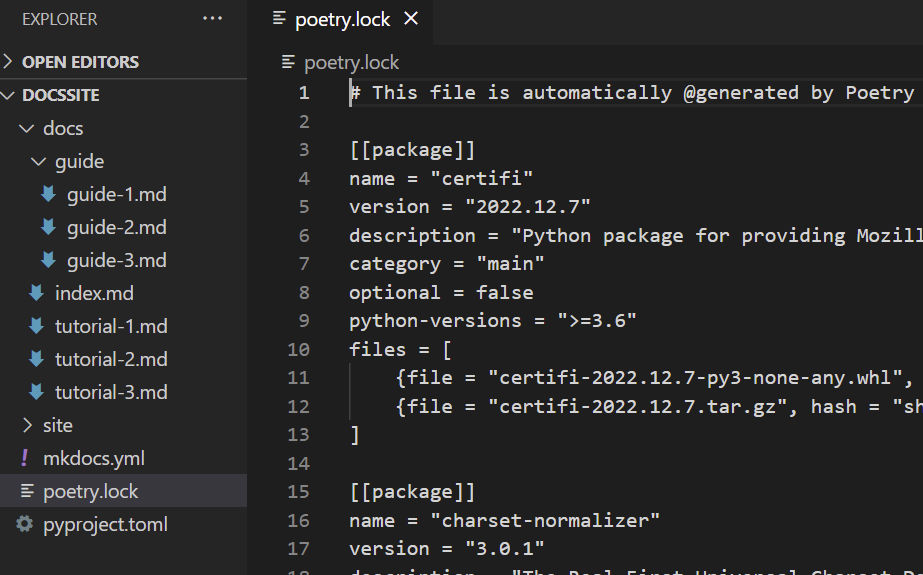
Task: Click the first [[package]] header on line 3
Action: [x=412, y=150]
